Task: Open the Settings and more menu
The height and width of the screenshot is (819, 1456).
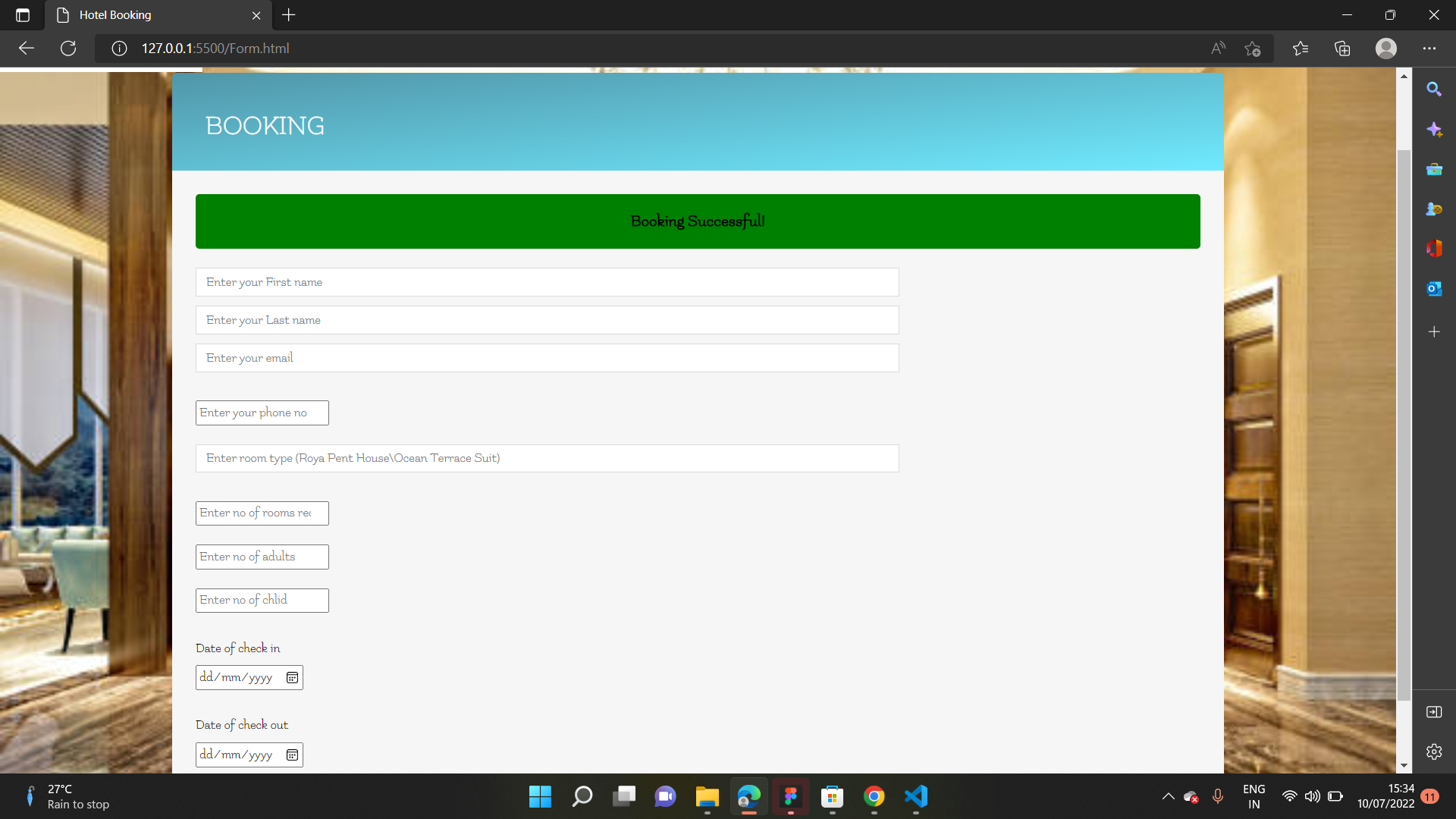Action: tap(1431, 48)
